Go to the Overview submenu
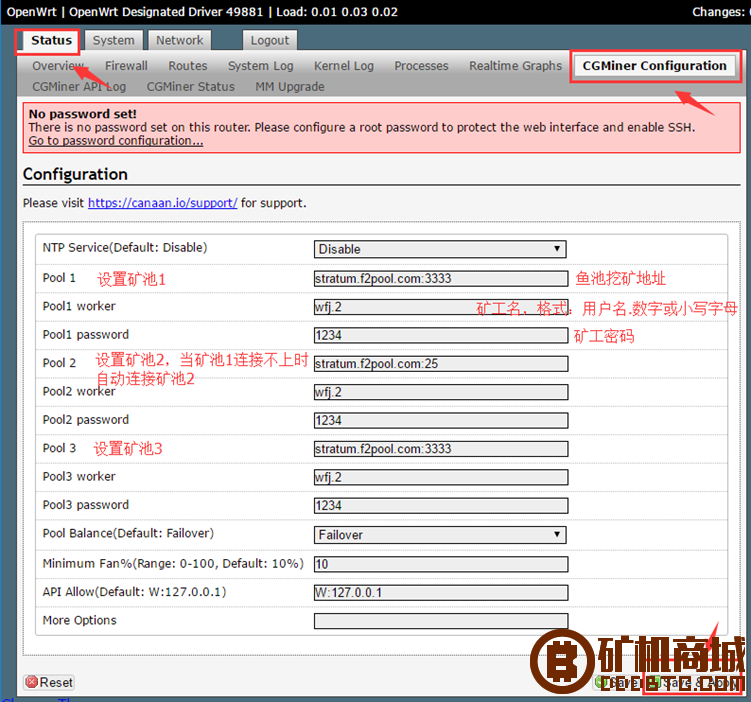This screenshot has width=751, height=702. [58, 66]
